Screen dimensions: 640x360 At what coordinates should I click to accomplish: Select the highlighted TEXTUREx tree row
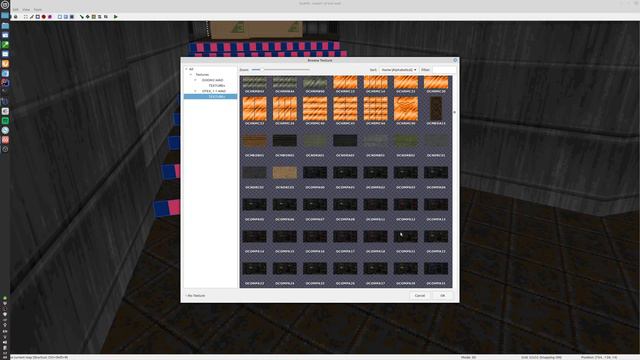[x=210, y=96]
